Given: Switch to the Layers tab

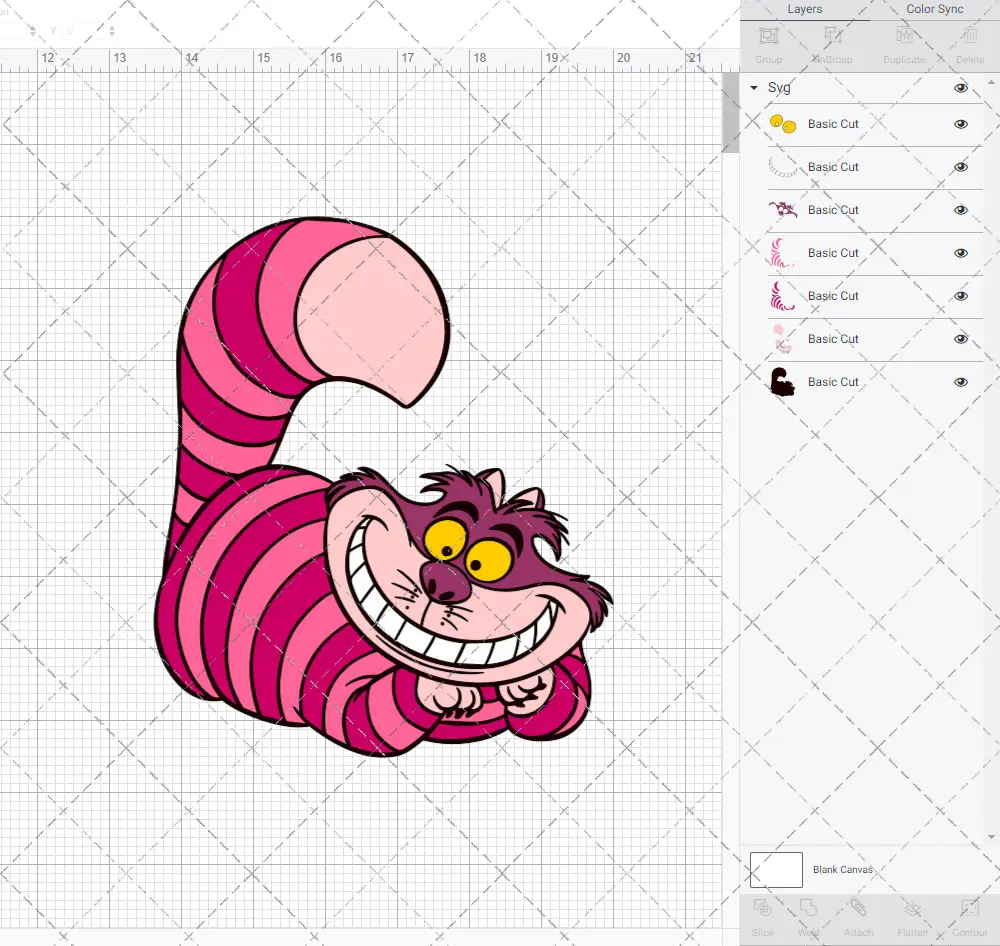Looking at the screenshot, I should click(804, 9).
